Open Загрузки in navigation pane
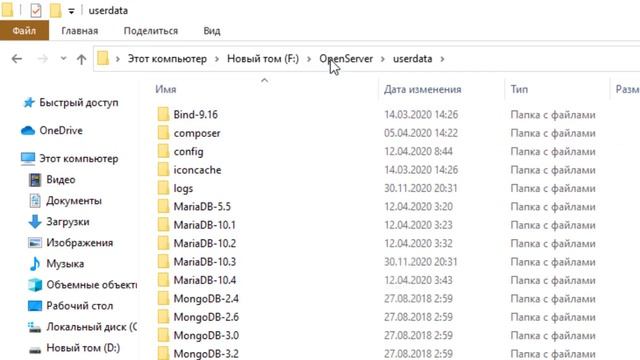 [x=67, y=222]
